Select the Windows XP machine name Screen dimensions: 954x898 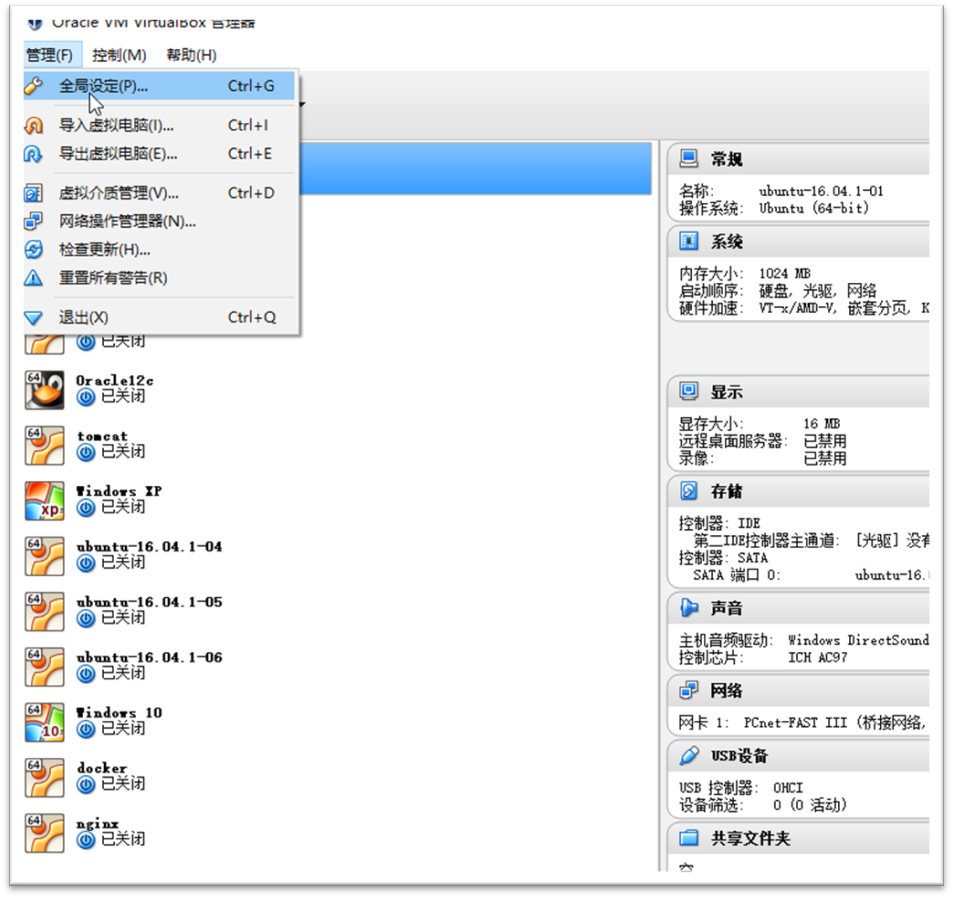click(119, 491)
